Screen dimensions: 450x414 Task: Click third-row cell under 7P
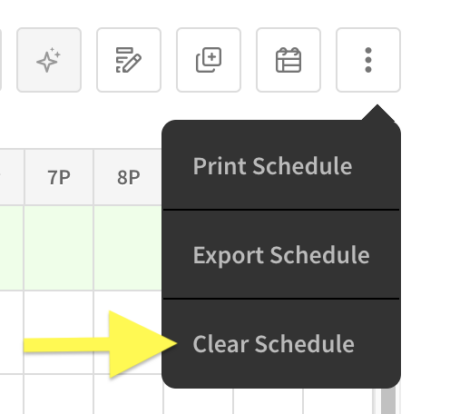pyautogui.click(x=59, y=394)
